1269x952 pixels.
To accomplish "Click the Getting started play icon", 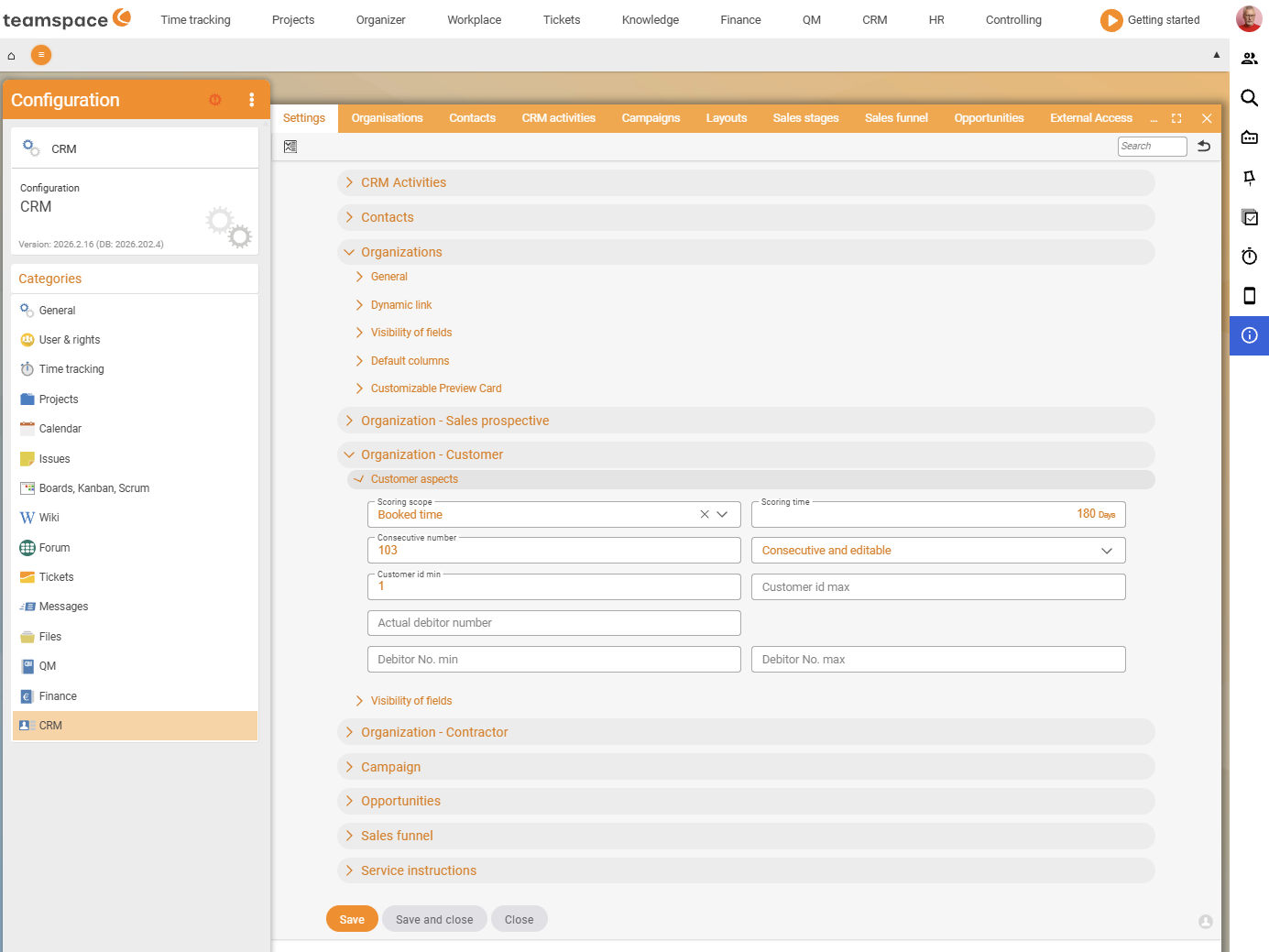I will [x=1111, y=20].
